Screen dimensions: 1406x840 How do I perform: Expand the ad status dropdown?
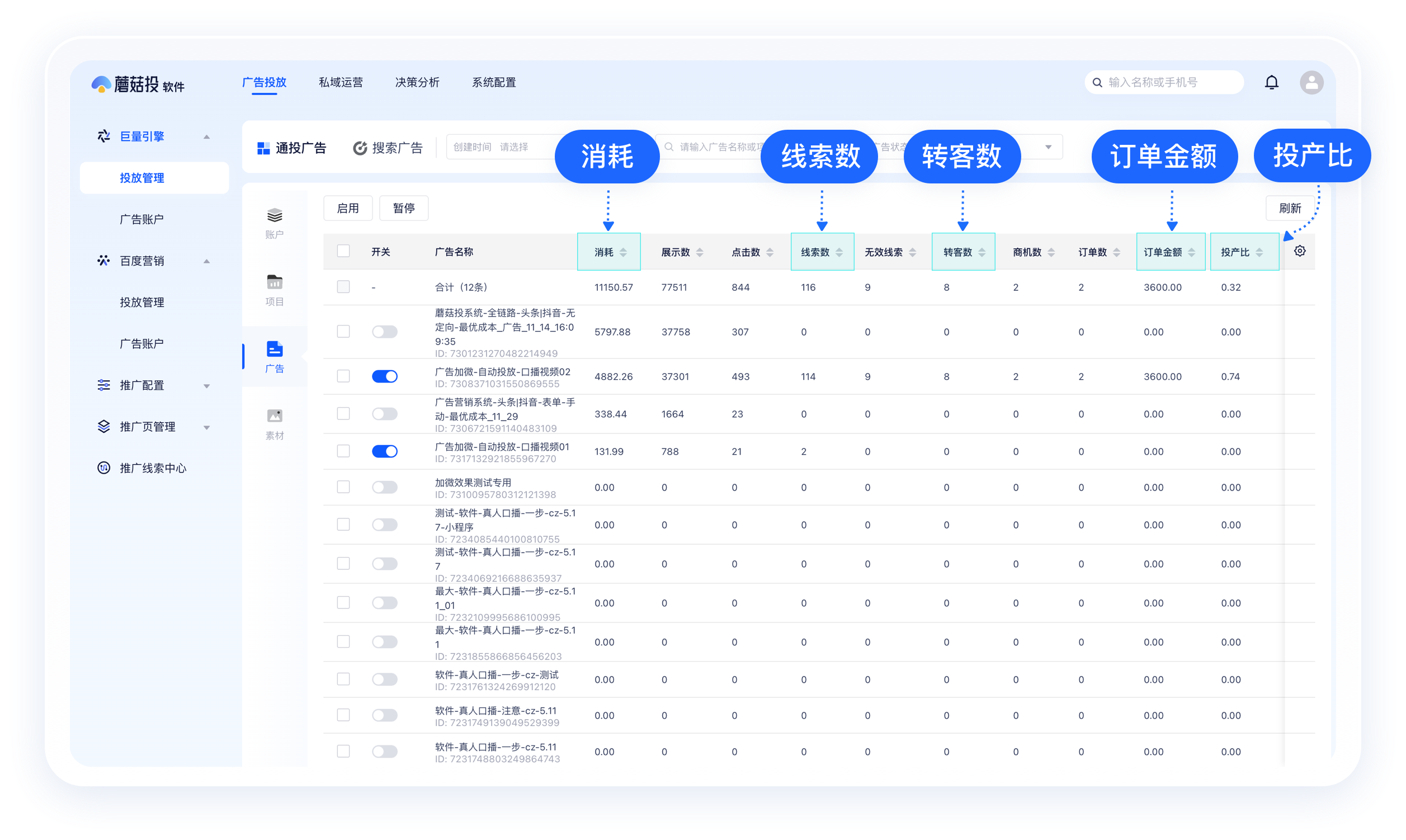1048,147
